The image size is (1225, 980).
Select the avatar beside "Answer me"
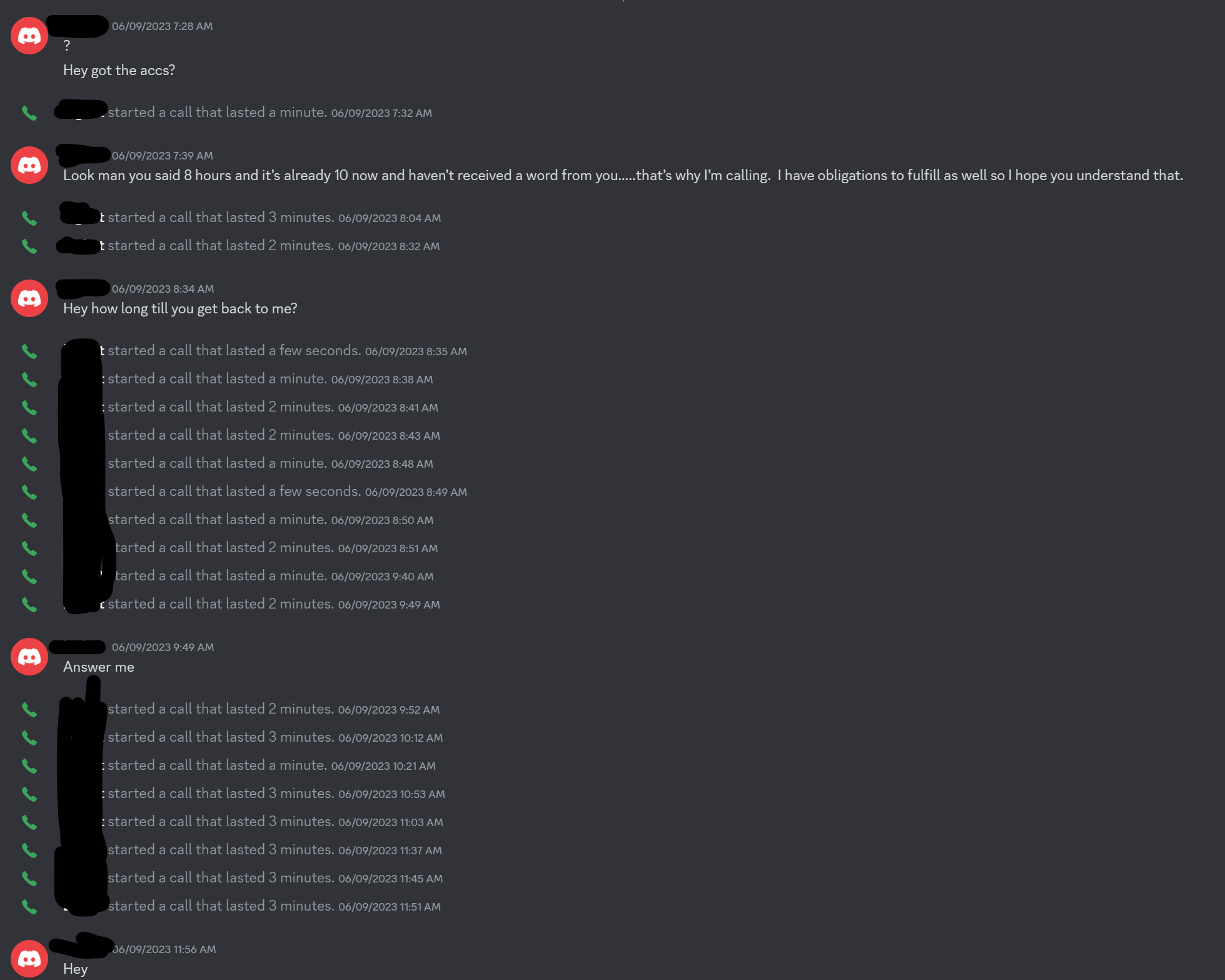point(29,657)
